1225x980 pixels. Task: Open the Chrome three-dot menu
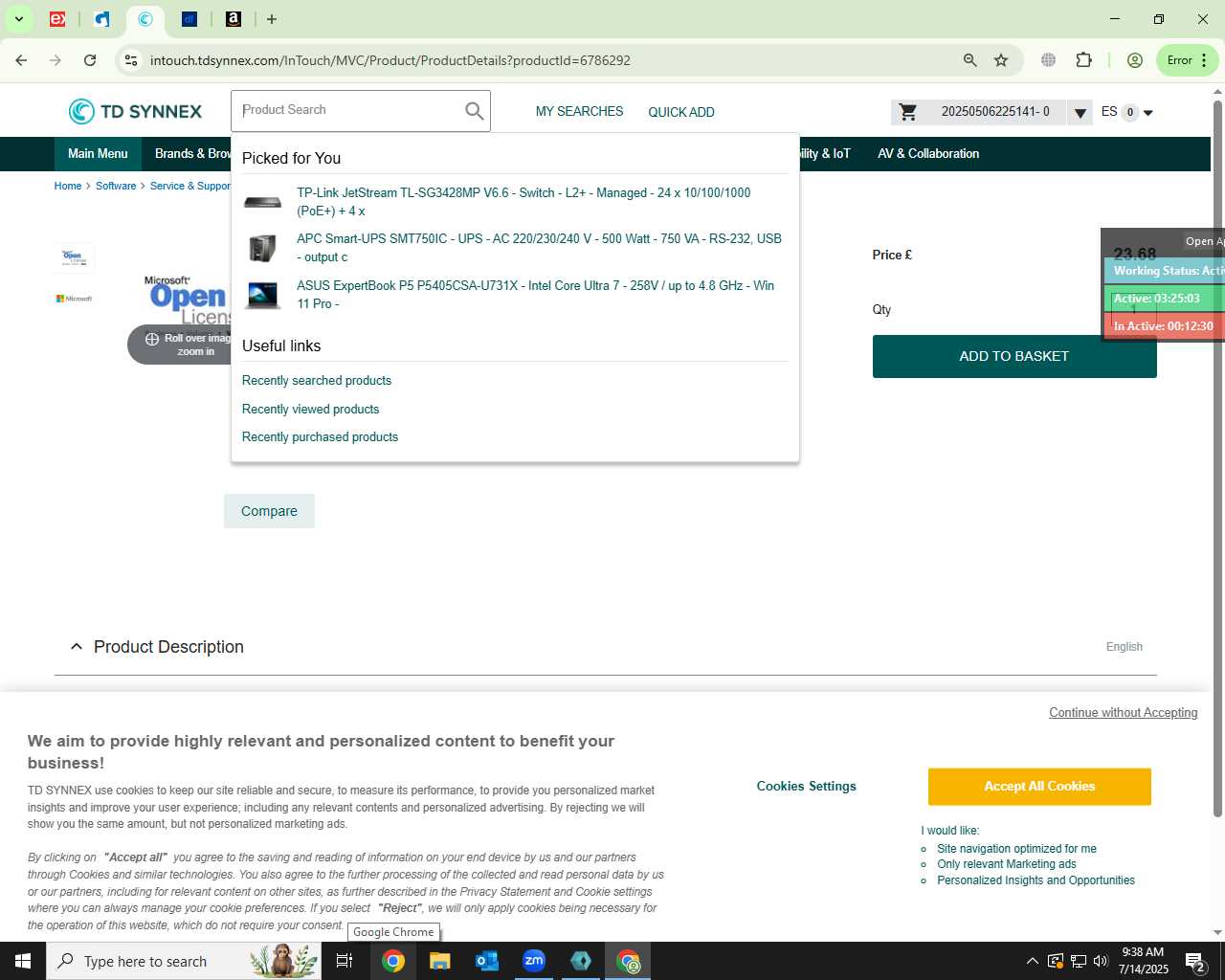click(1204, 60)
